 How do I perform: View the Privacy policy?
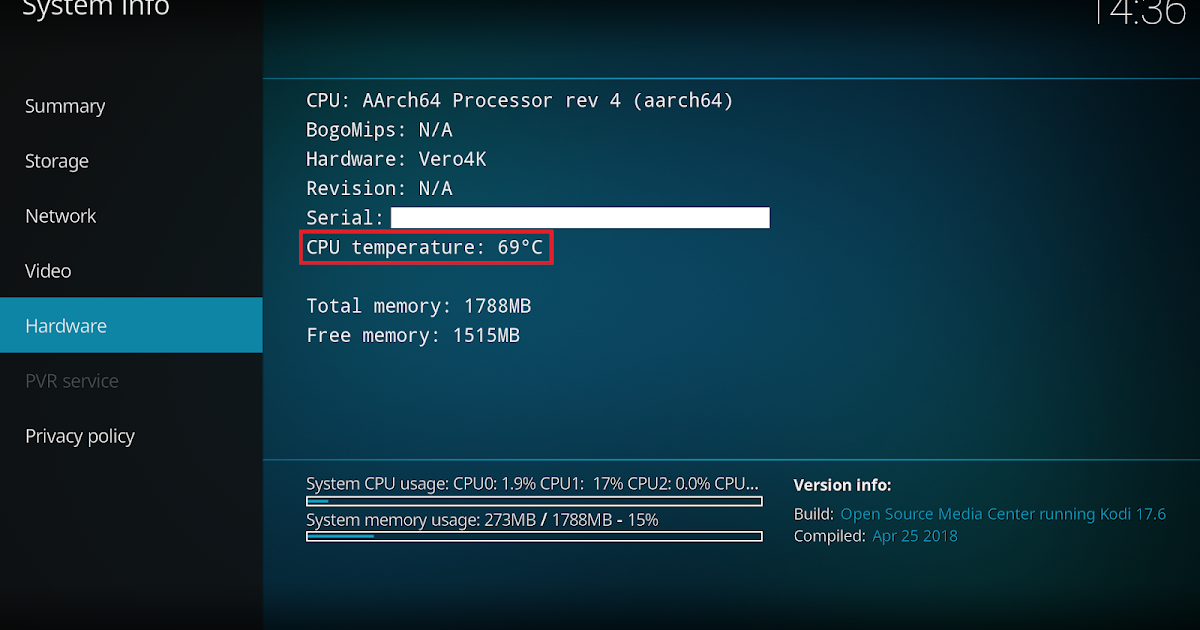(x=80, y=435)
